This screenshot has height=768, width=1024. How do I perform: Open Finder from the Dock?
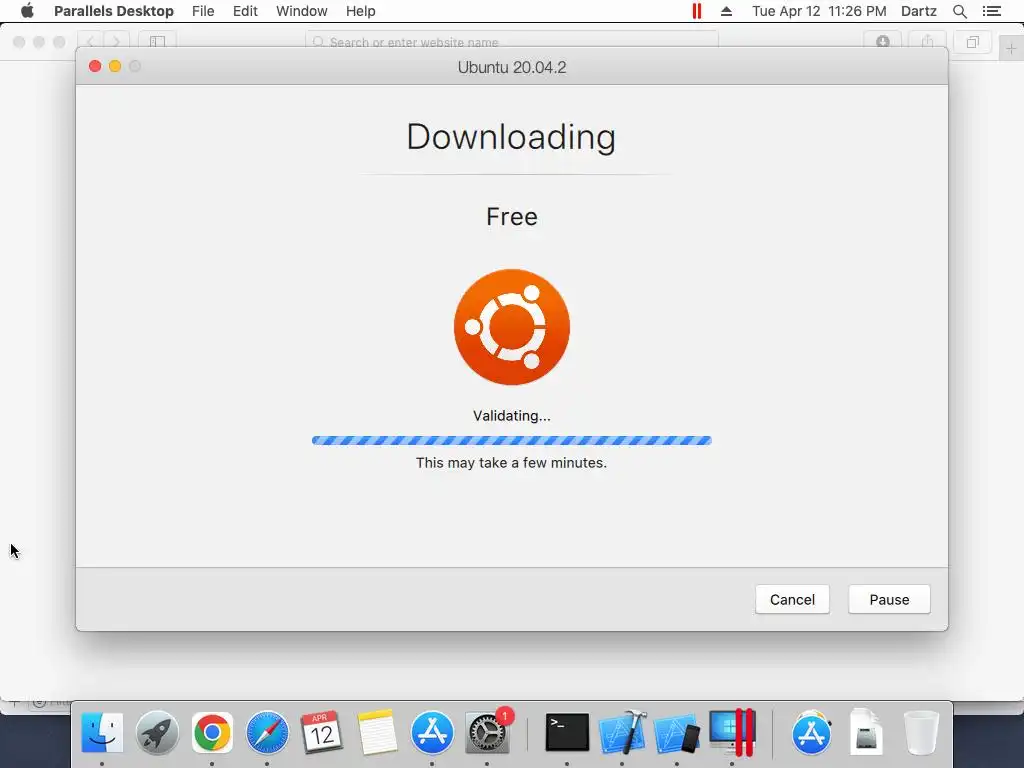coord(102,732)
